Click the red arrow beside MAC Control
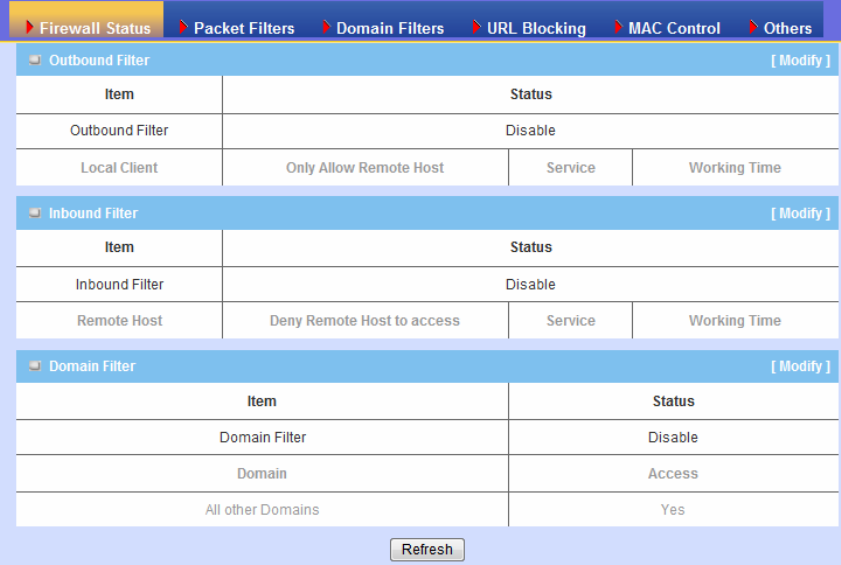 pyautogui.click(x=618, y=27)
